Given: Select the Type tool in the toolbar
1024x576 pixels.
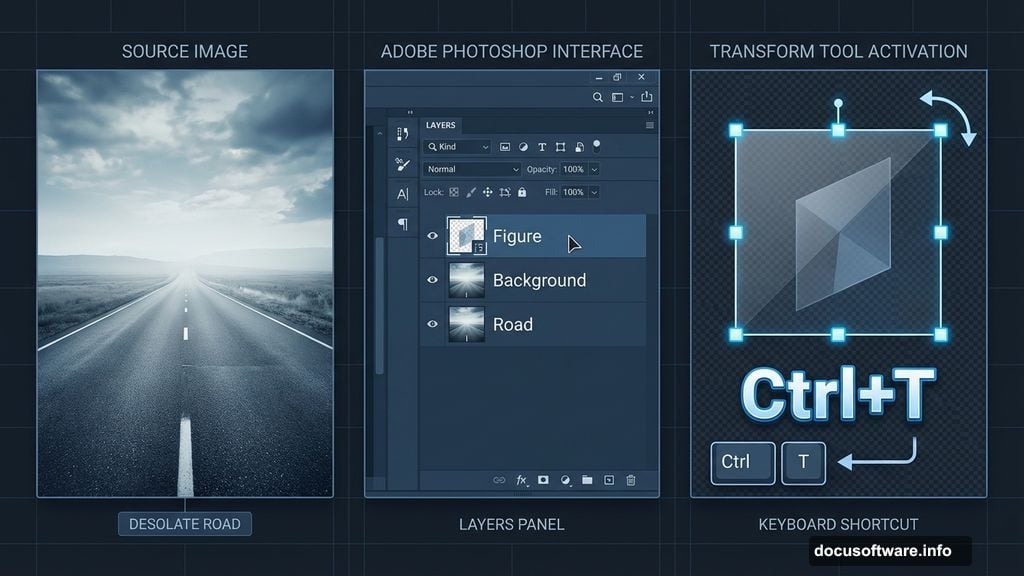Looking at the screenshot, I should [403, 192].
